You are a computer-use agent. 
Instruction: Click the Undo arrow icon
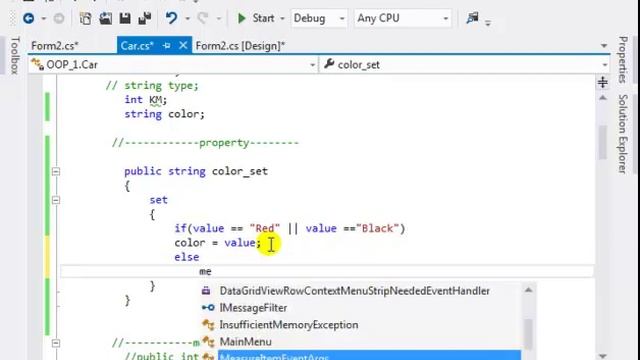click(171, 18)
